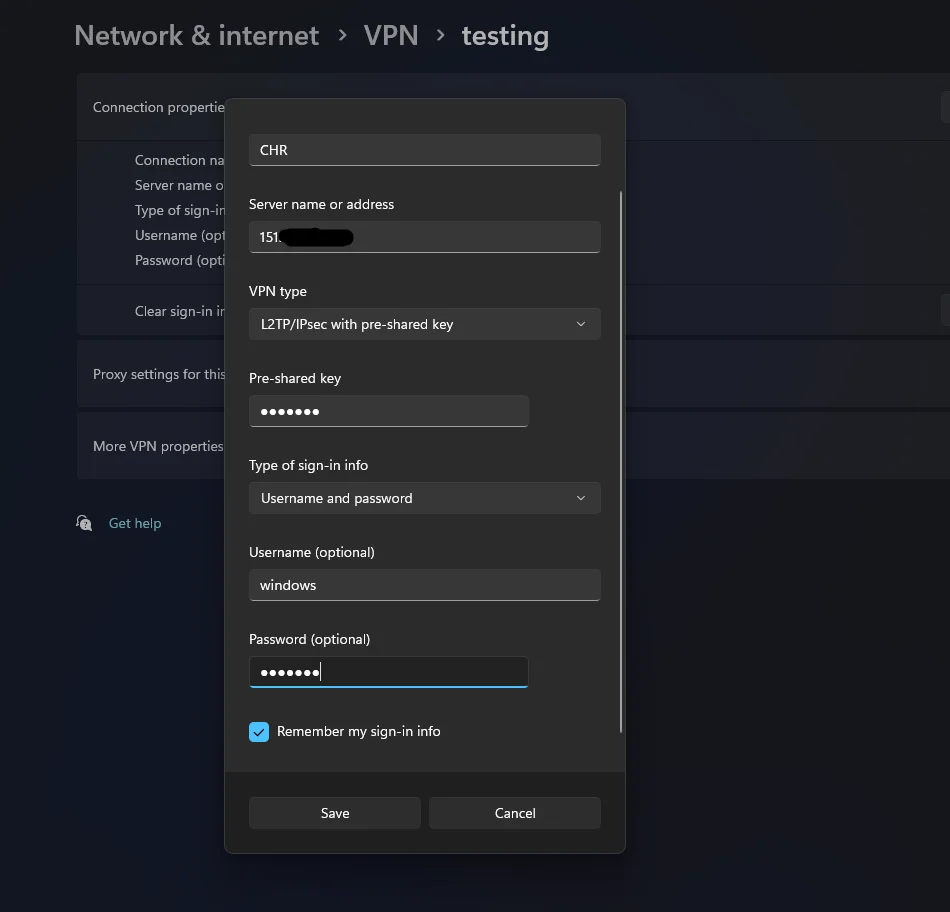Click the dialog's vertical scrollbar
Image resolution: width=950 pixels, height=912 pixels.
[621, 460]
